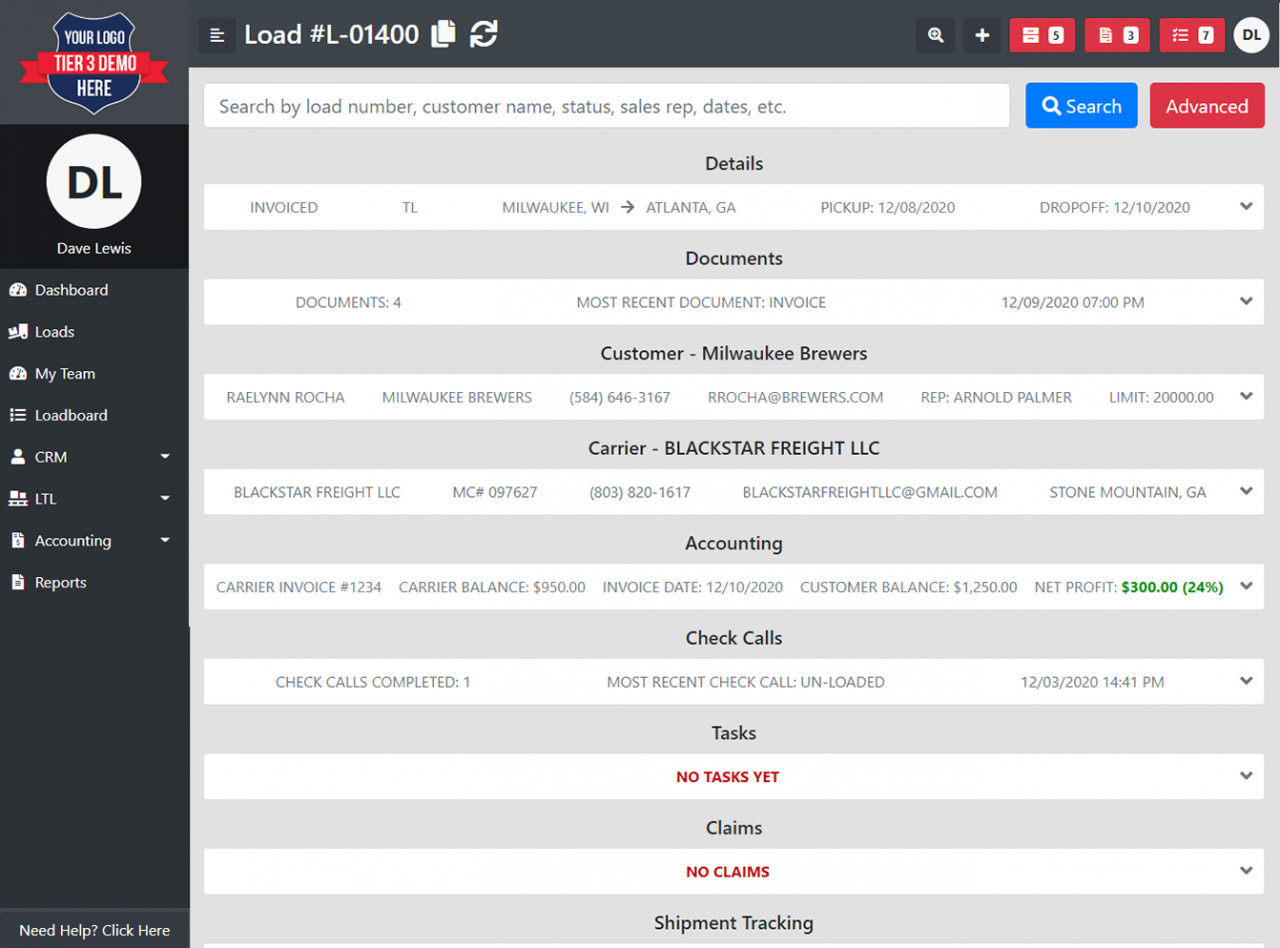The image size is (1280, 948).
Task: Click the blue Search button
Action: (x=1081, y=105)
